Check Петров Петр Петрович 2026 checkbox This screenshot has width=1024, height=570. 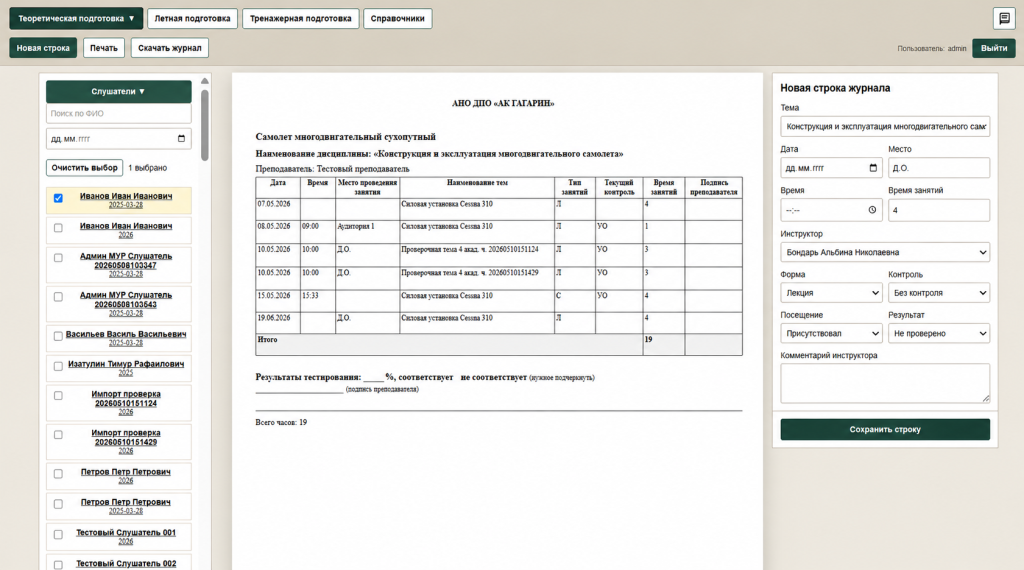tap(58, 474)
